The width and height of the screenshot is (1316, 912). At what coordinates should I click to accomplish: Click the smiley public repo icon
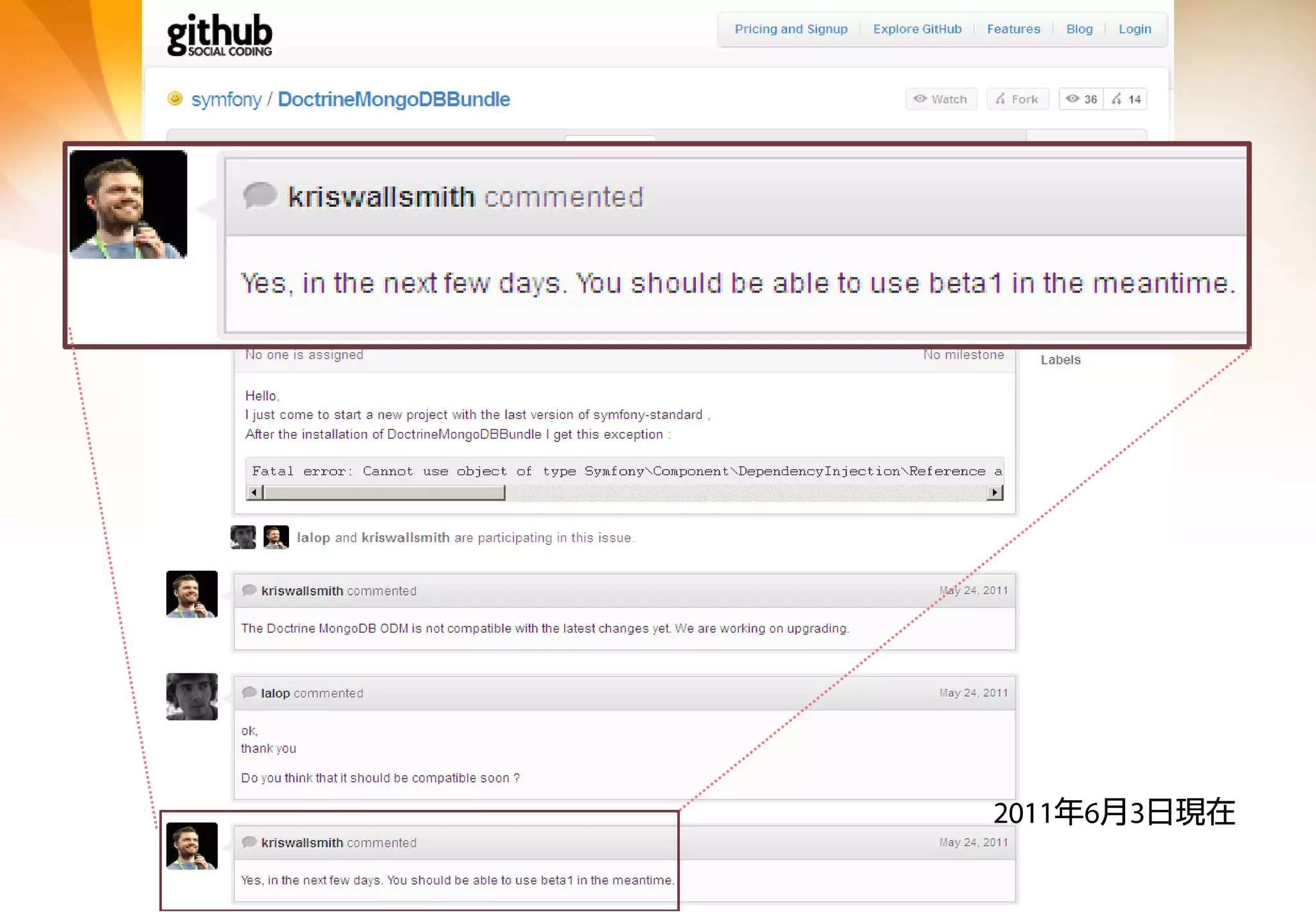point(175,98)
